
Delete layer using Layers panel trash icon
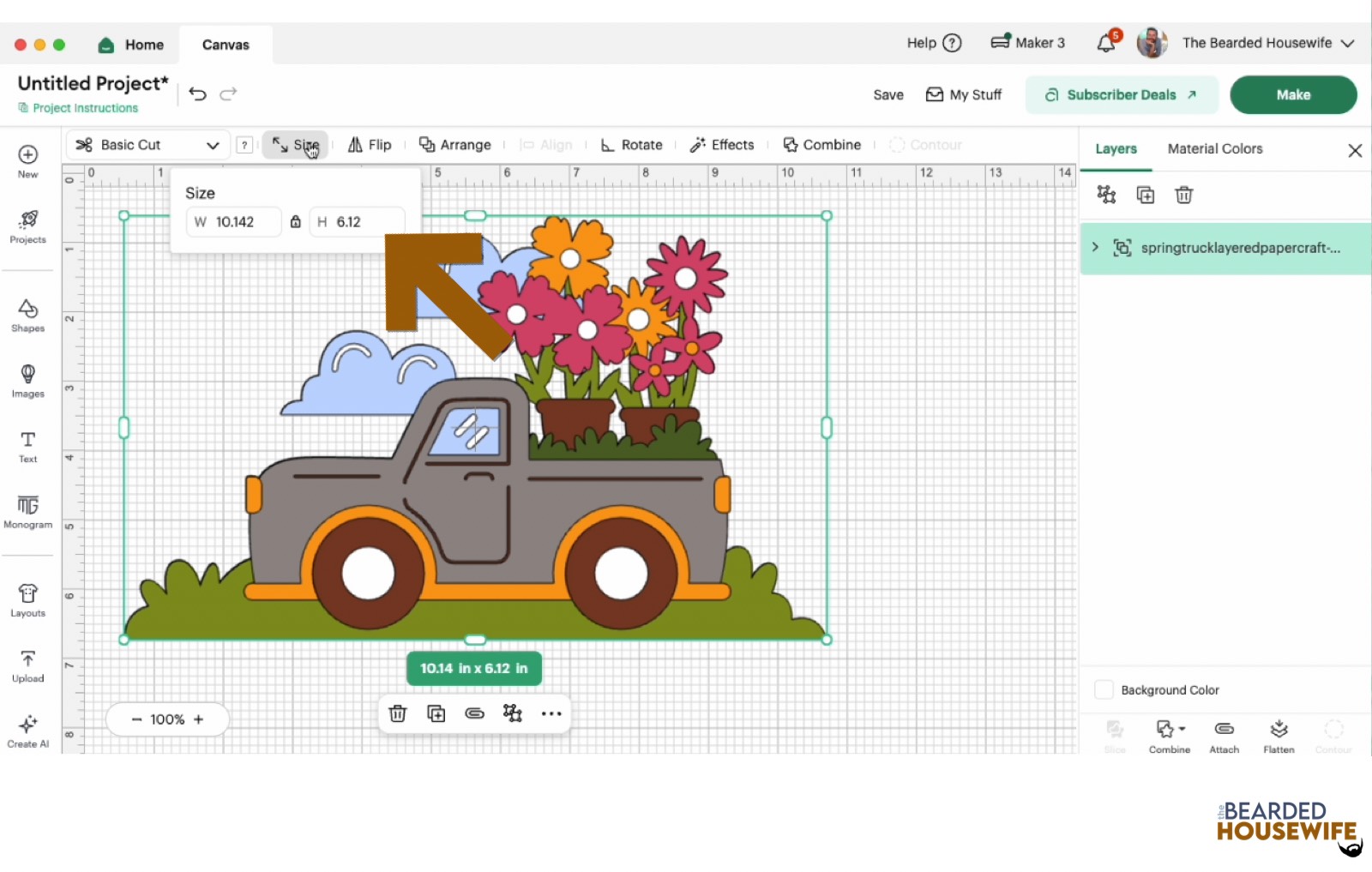(1183, 195)
